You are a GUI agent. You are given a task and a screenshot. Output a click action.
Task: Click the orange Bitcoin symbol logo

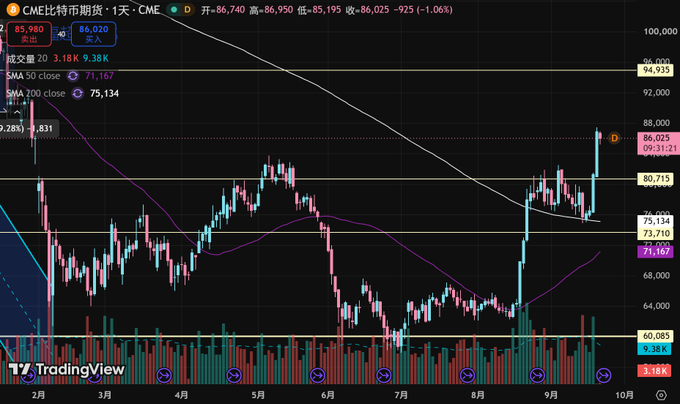click(13, 10)
